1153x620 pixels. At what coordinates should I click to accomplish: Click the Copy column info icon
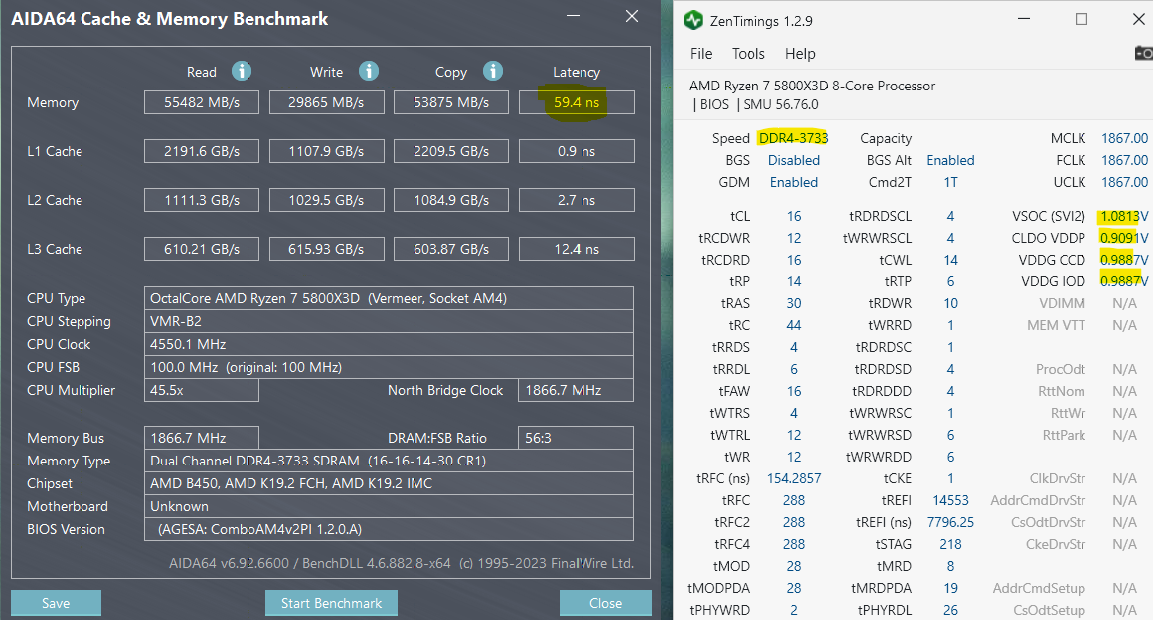pyautogui.click(x=493, y=71)
